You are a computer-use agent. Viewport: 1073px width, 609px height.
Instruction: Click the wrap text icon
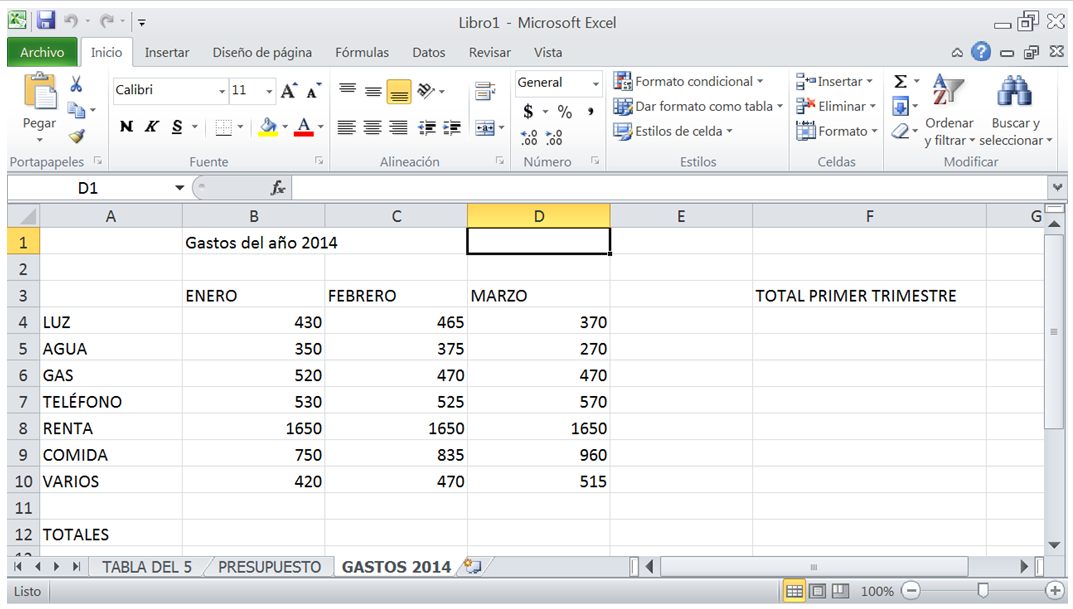pos(485,90)
